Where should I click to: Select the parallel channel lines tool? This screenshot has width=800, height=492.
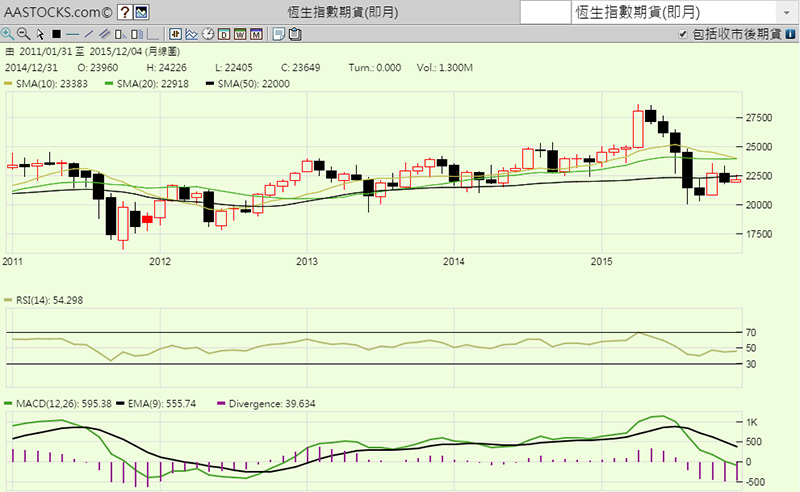tap(104, 33)
